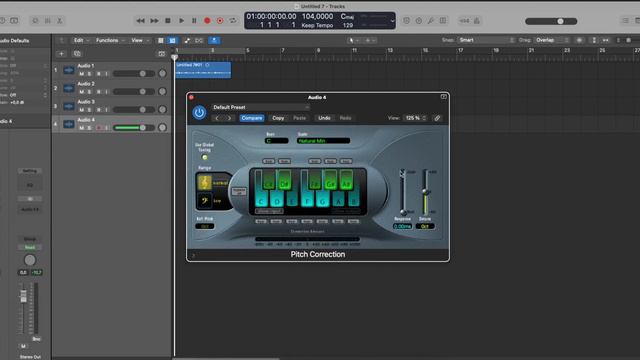Open the Tuner wrench icon
Viewport: 640px width, 360px height.
(431, 21)
